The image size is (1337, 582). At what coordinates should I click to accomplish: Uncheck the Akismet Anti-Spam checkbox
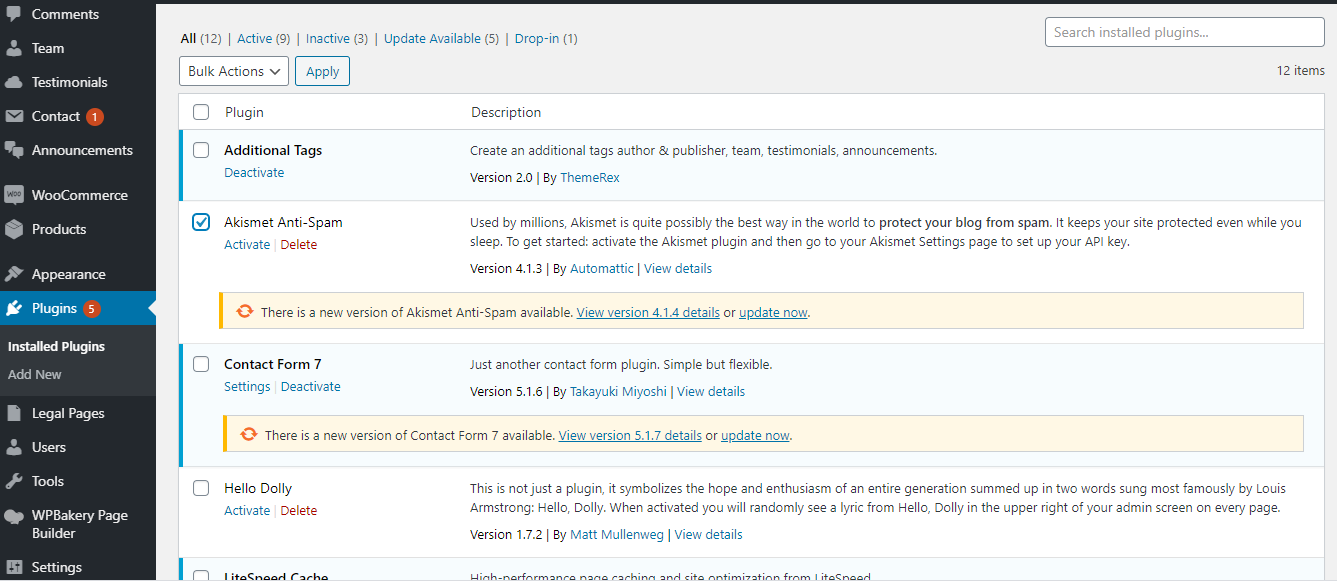click(201, 222)
